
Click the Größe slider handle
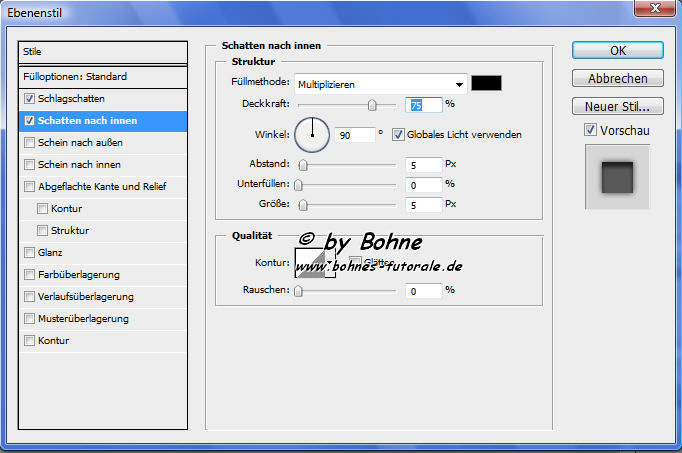click(303, 205)
